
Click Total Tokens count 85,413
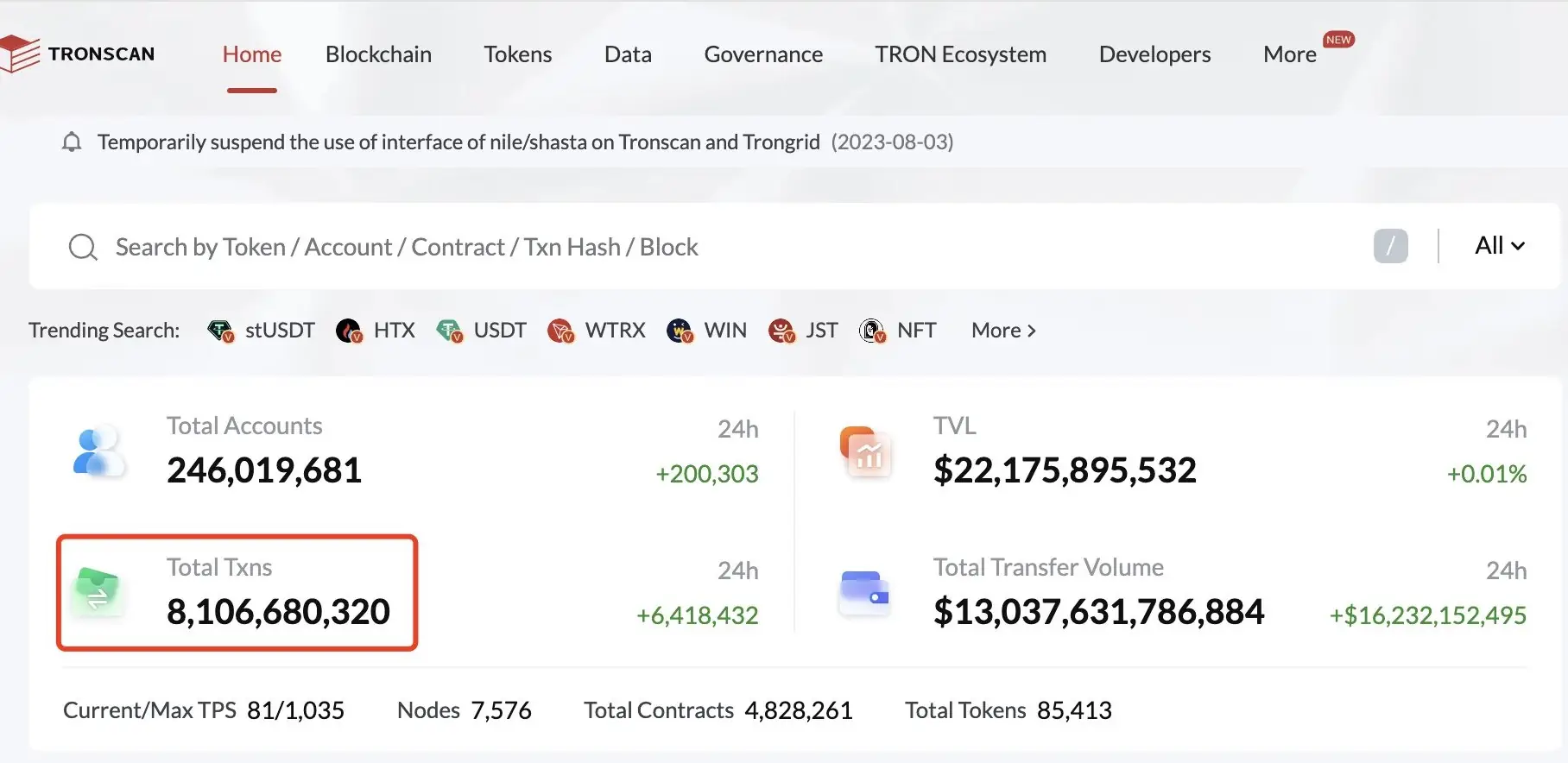click(1074, 710)
